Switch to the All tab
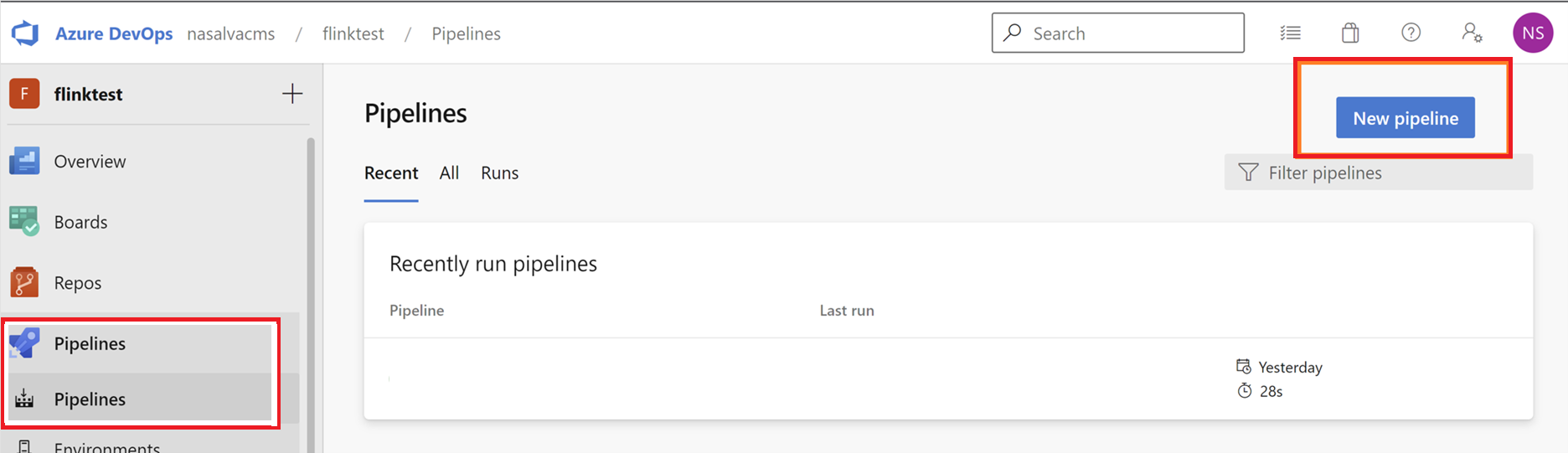The width and height of the screenshot is (1568, 453). click(449, 172)
